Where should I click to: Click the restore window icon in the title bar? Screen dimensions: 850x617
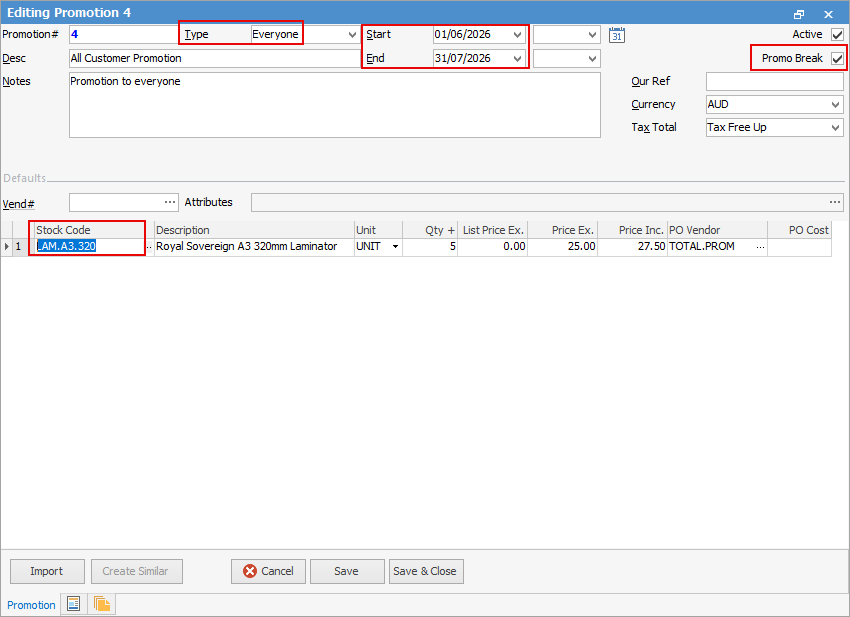(x=799, y=14)
